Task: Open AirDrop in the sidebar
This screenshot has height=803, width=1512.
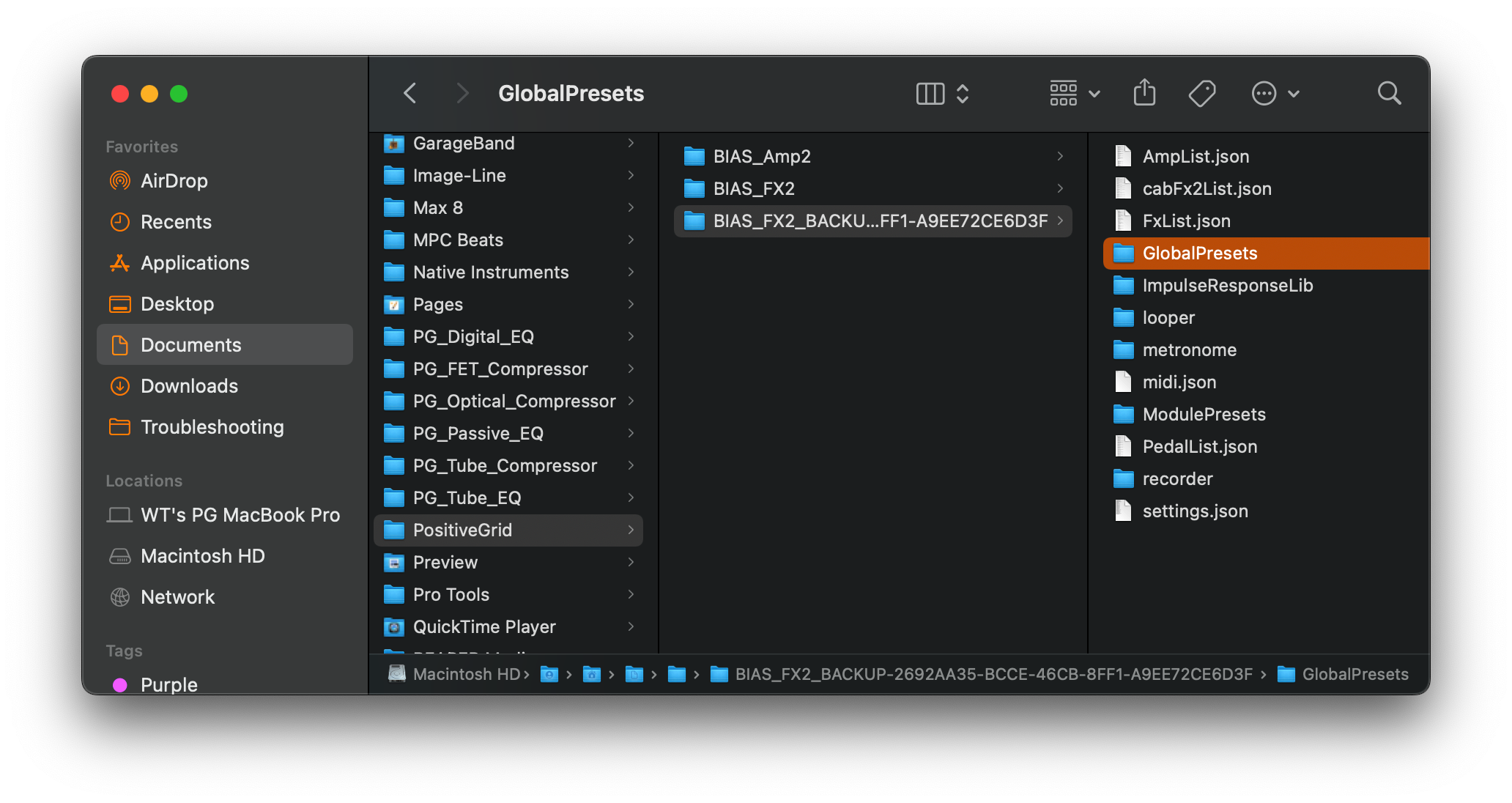Action: [x=225, y=181]
